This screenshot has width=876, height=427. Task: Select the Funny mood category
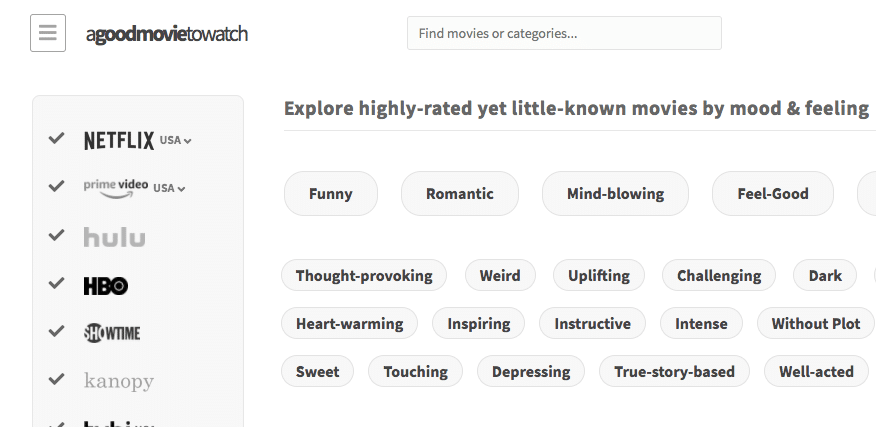pos(331,194)
